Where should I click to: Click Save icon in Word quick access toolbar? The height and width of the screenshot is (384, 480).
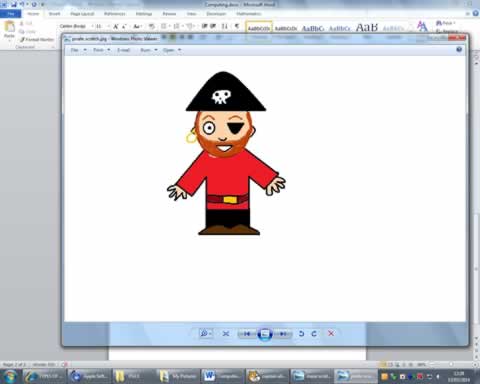coord(14,4)
